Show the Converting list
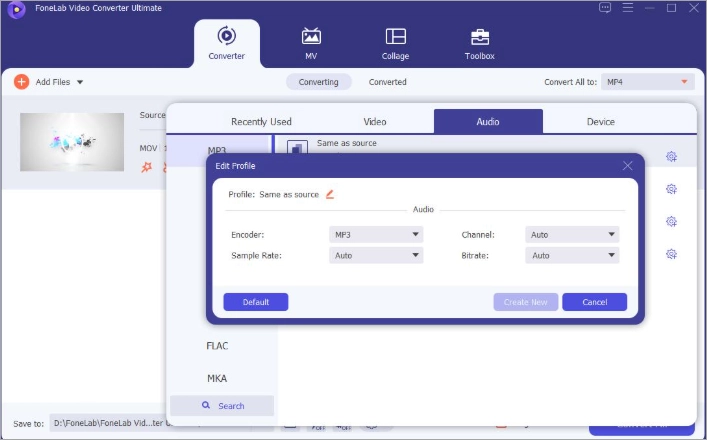Image resolution: width=707 pixels, height=440 pixels. click(318, 82)
